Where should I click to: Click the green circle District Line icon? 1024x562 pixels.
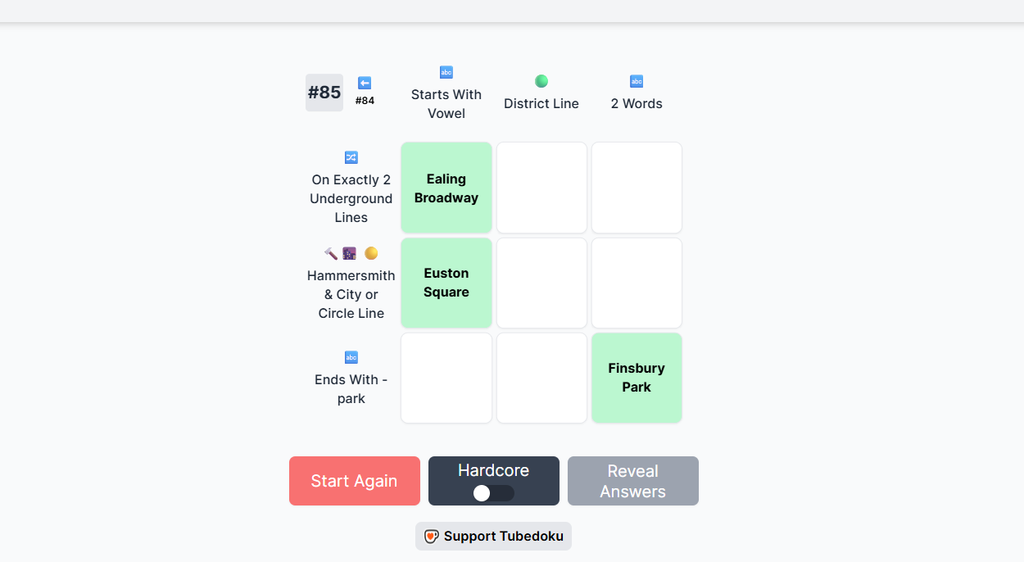[541, 81]
